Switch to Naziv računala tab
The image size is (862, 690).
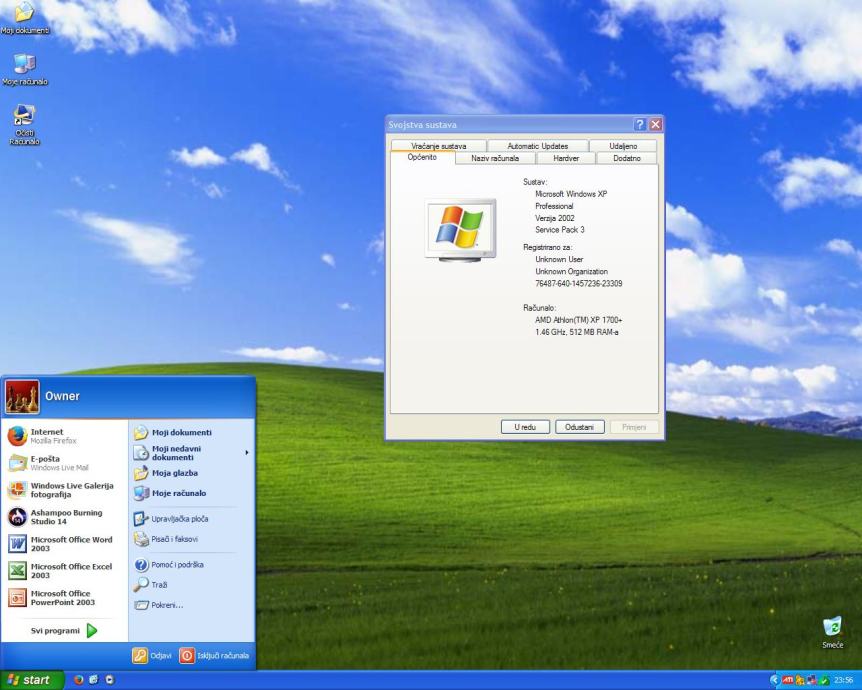[495, 158]
